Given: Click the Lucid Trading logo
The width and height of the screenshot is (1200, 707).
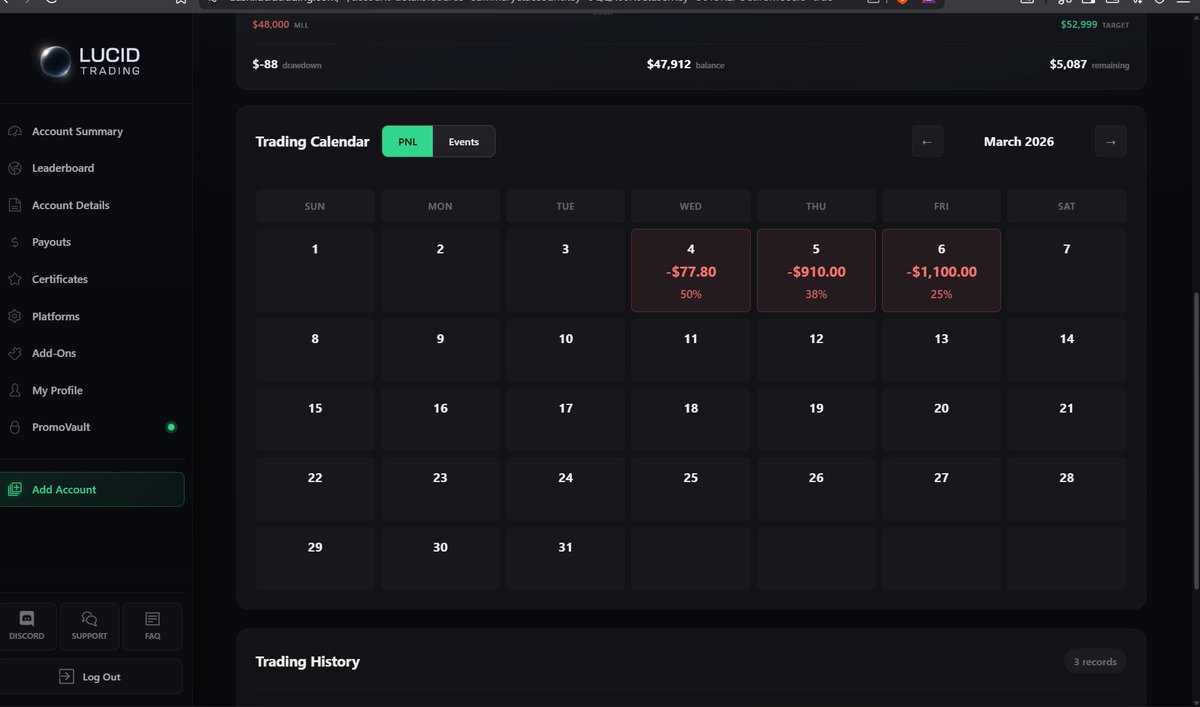Looking at the screenshot, I should [90, 61].
